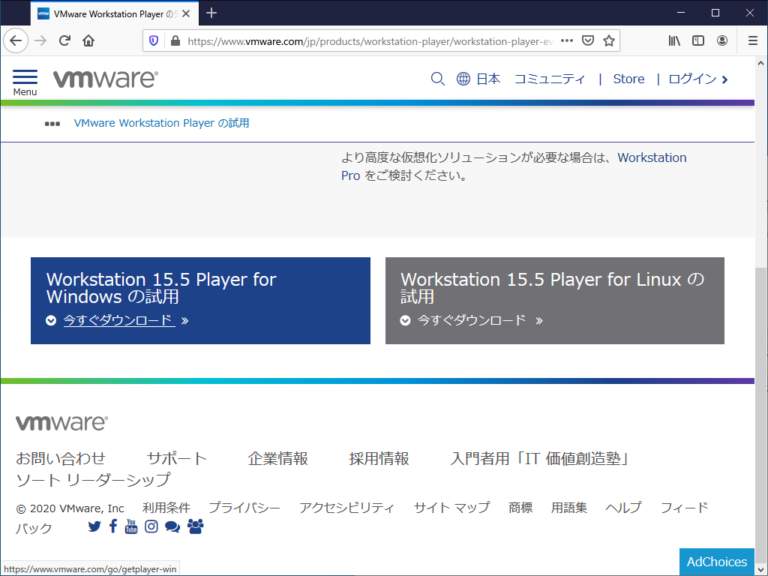Screen dimensions: 768x576
Task: Click the Instagram icon in footer
Action: pyautogui.click(x=151, y=527)
